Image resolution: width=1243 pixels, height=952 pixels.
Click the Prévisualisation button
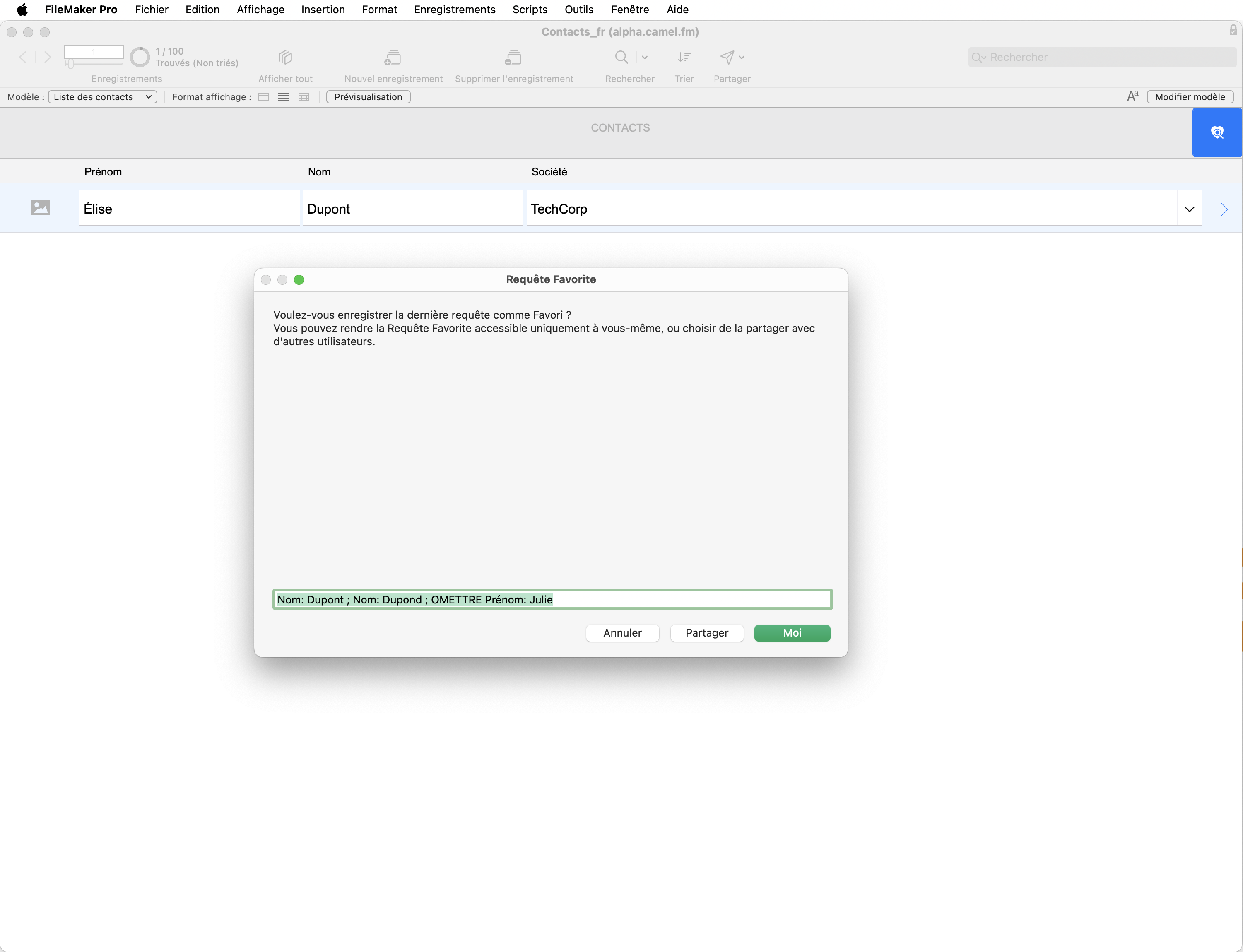369,97
